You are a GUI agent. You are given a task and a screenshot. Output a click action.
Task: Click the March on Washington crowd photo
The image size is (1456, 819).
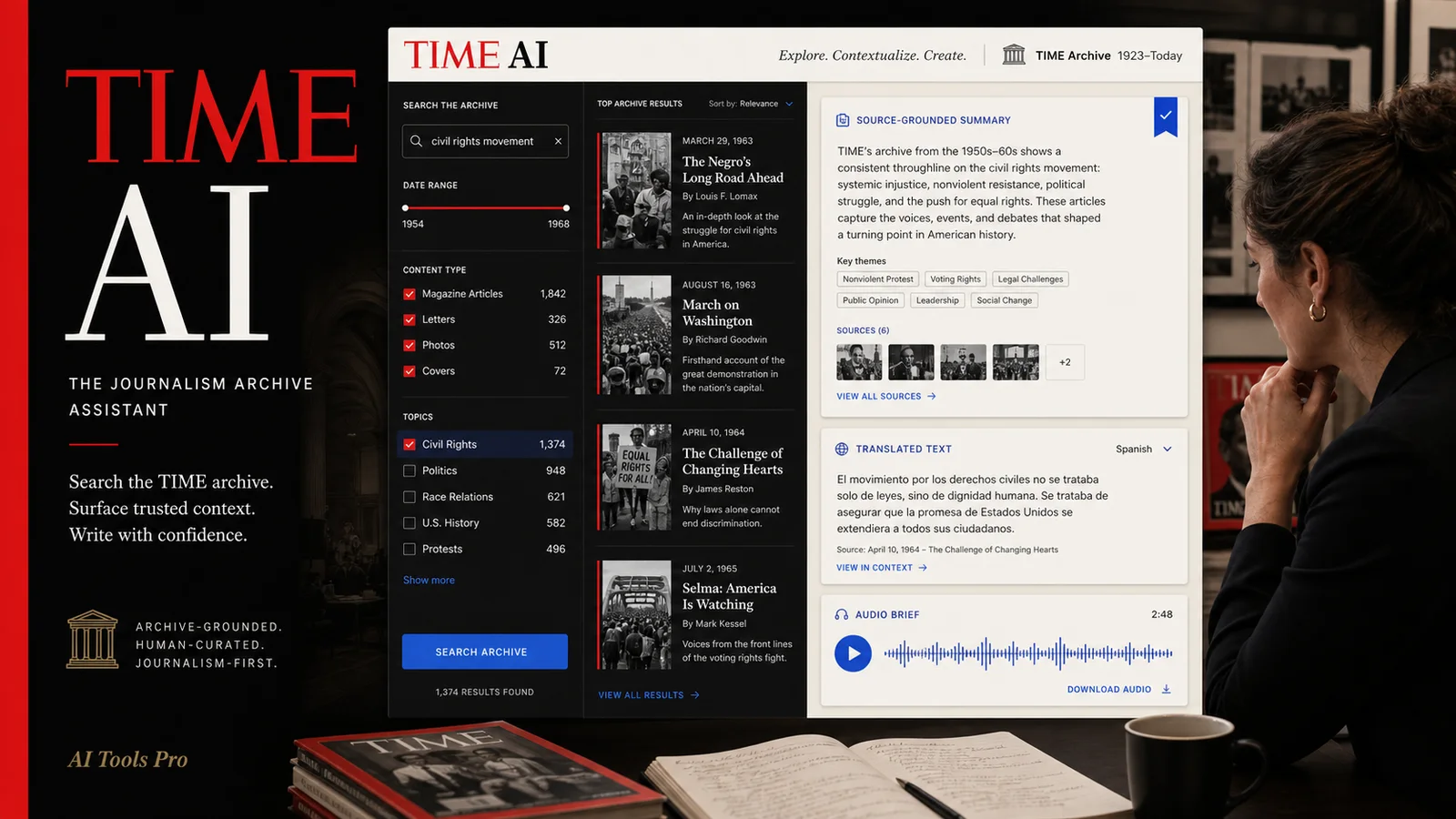click(x=636, y=335)
